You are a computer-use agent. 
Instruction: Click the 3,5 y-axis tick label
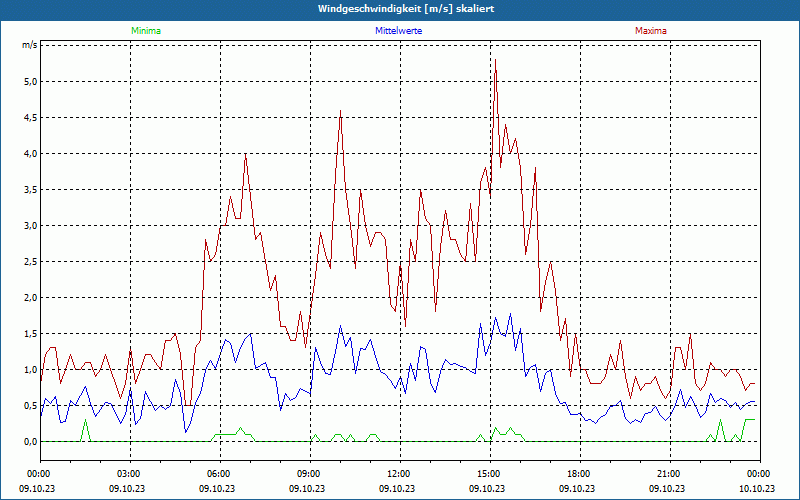(x=29, y=189)
